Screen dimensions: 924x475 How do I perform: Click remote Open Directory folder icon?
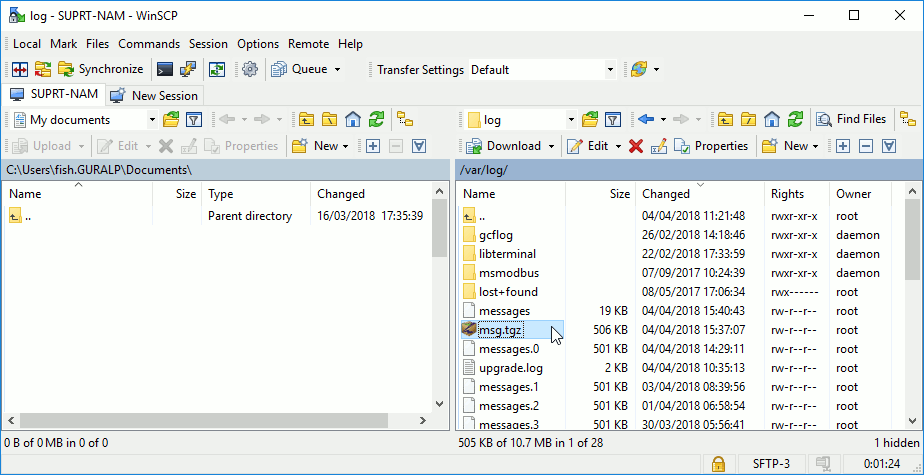[590, 120]
